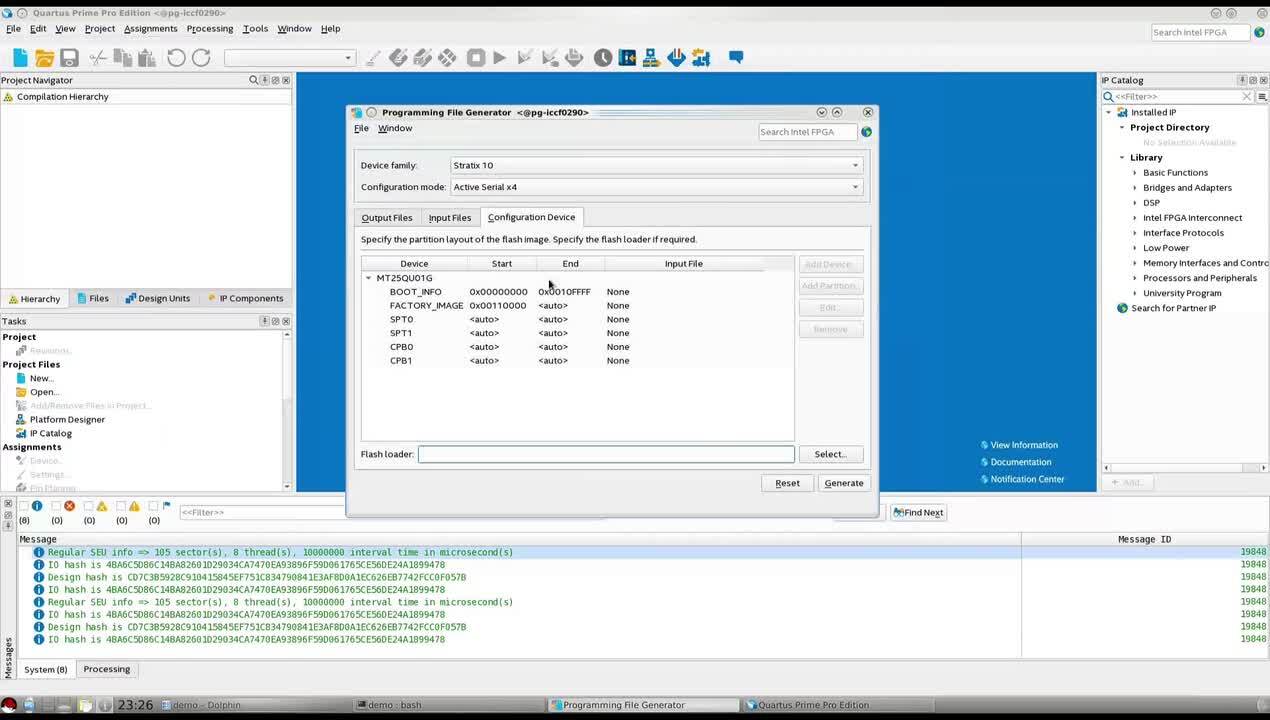This screenshot has width=1270, height=720.
Task: Click the Undo arrow in toolbar
Action: (x=176, y=58)
